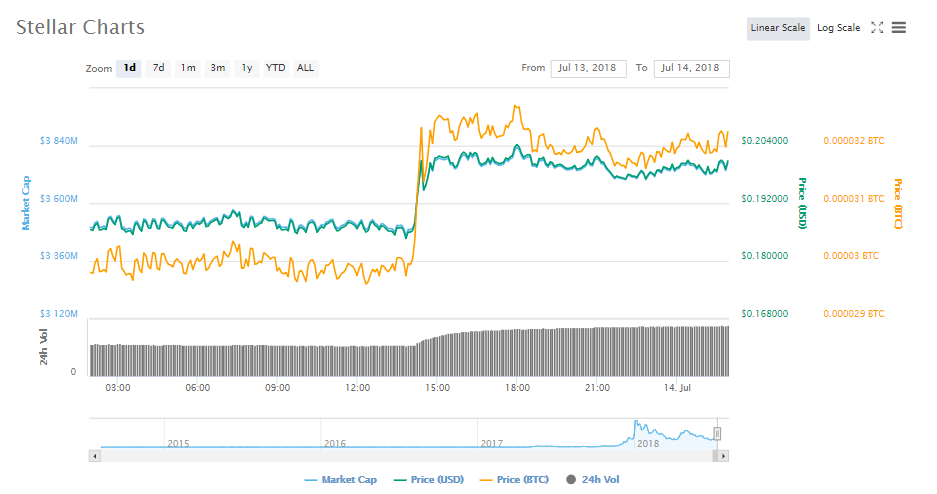Click 2016 in the navigator timeline
Viewport: 937px width, 494px height.
coord(335,443)
